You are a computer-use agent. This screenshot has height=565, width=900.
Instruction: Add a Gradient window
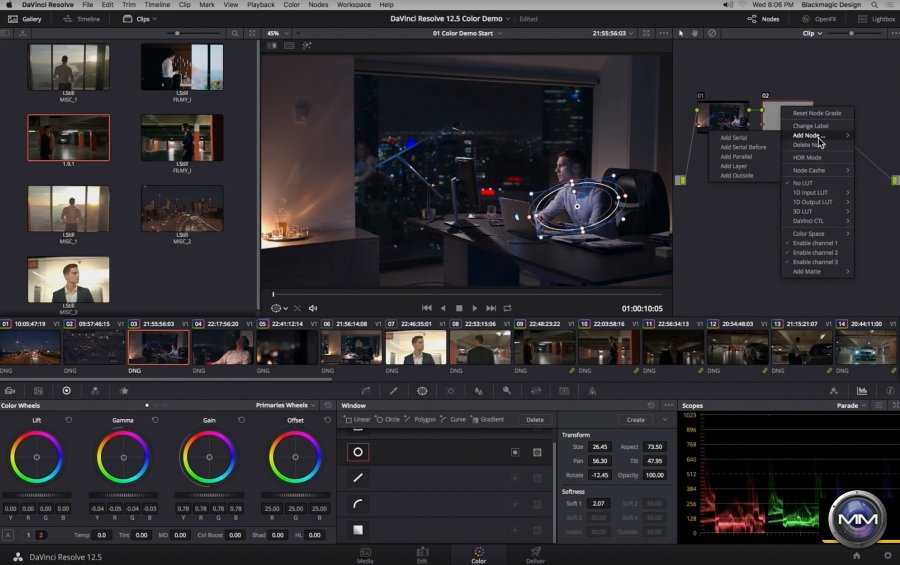coord(488,420)
